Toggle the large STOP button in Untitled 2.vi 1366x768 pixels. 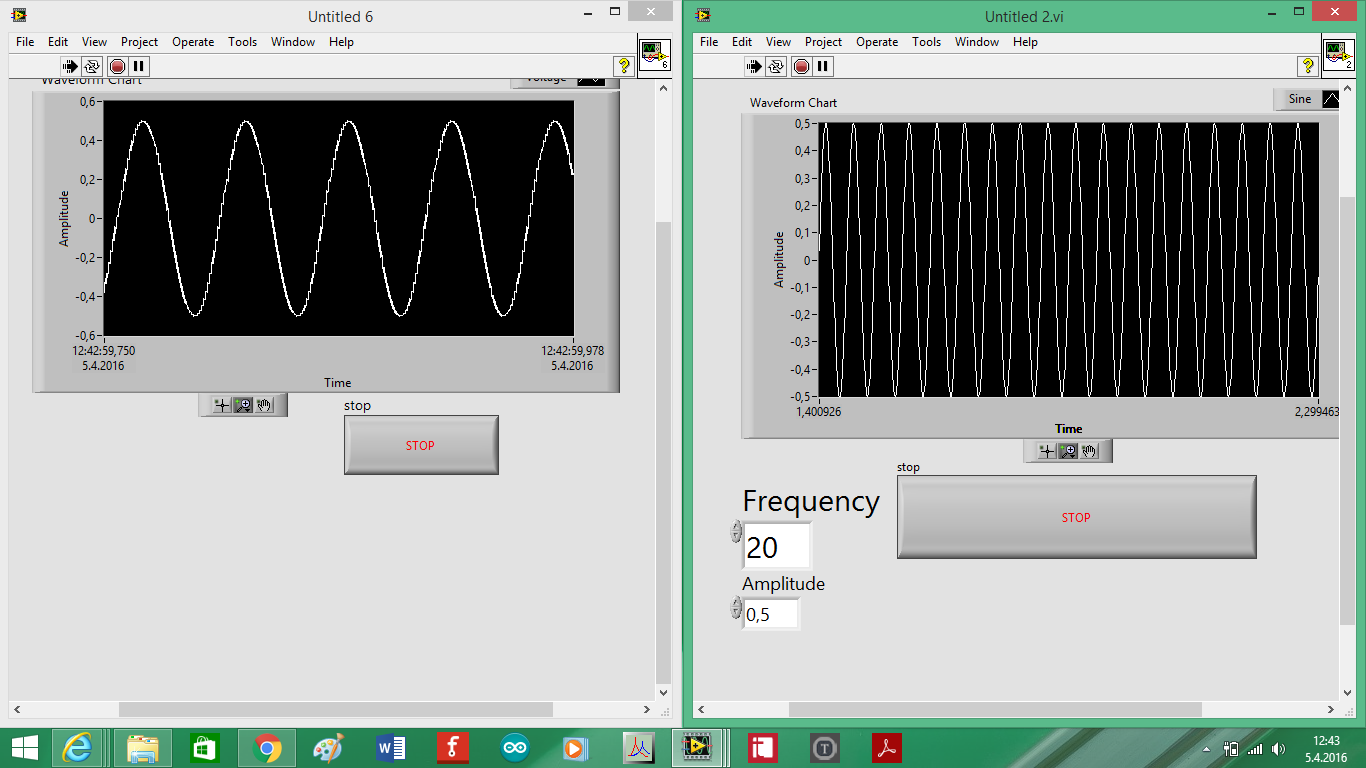click(x=1076, y=517)
